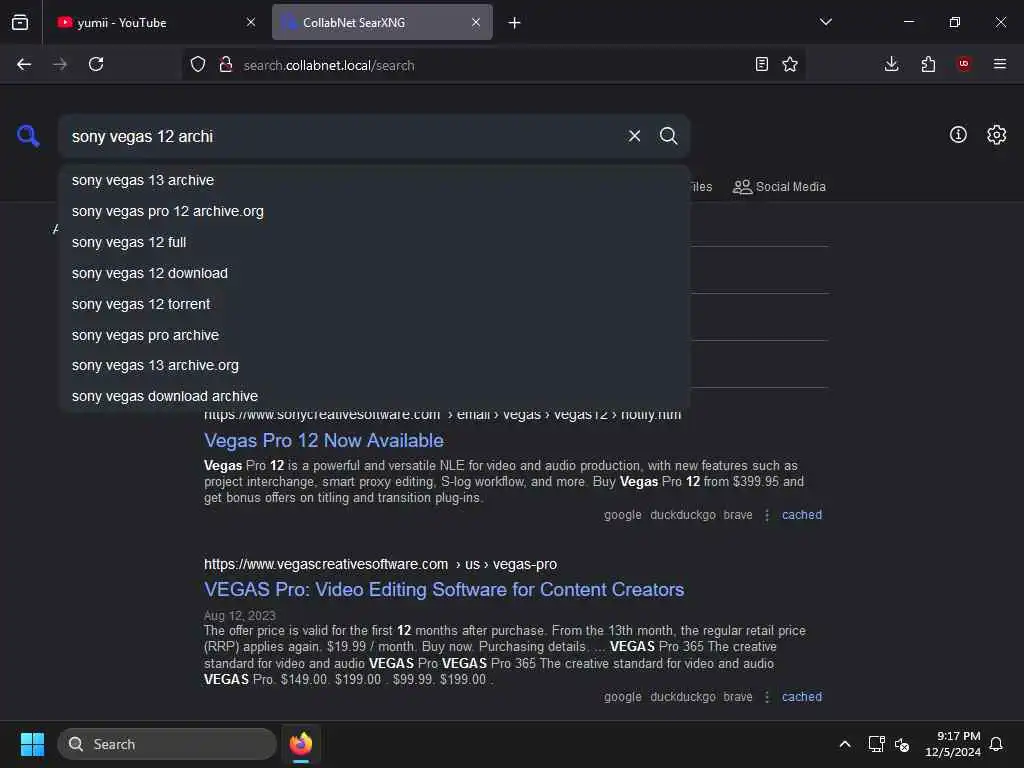Click the padlock site security icon

[226, 64]
